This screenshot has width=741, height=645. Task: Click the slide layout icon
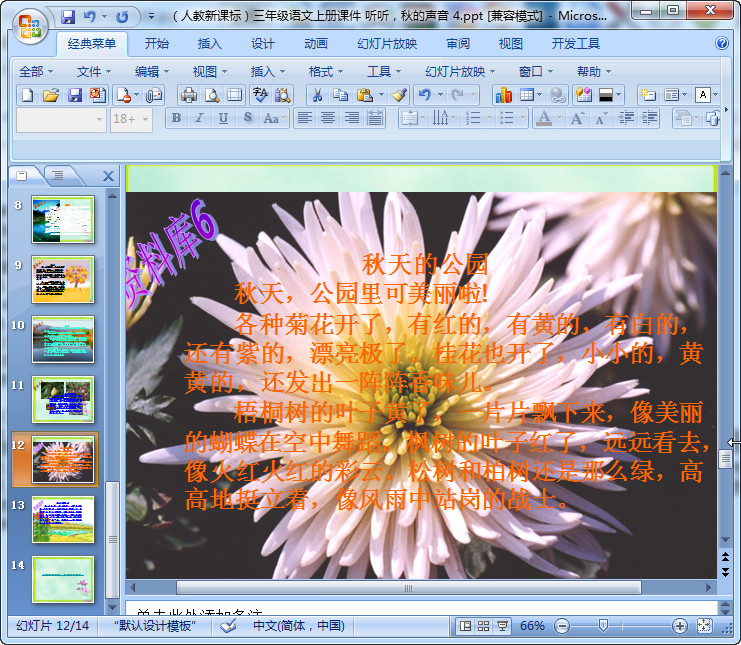[x=671, y=95]
